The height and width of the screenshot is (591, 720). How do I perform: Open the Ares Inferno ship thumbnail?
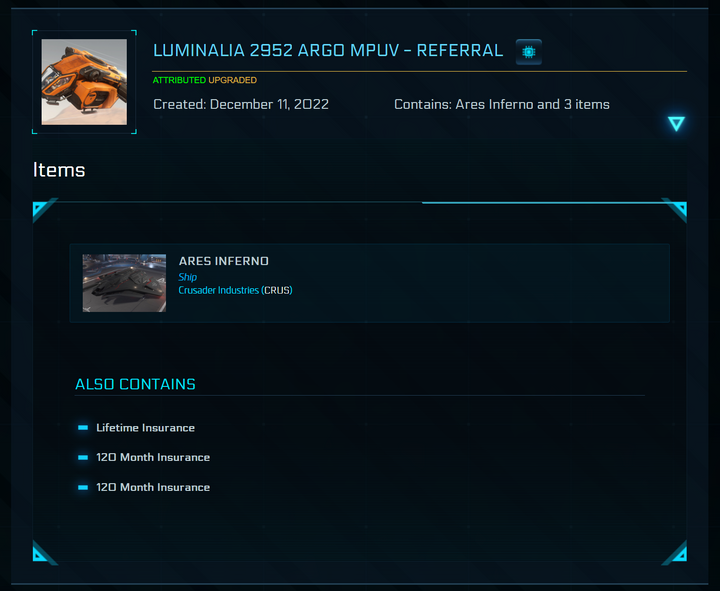coord(124,283)
